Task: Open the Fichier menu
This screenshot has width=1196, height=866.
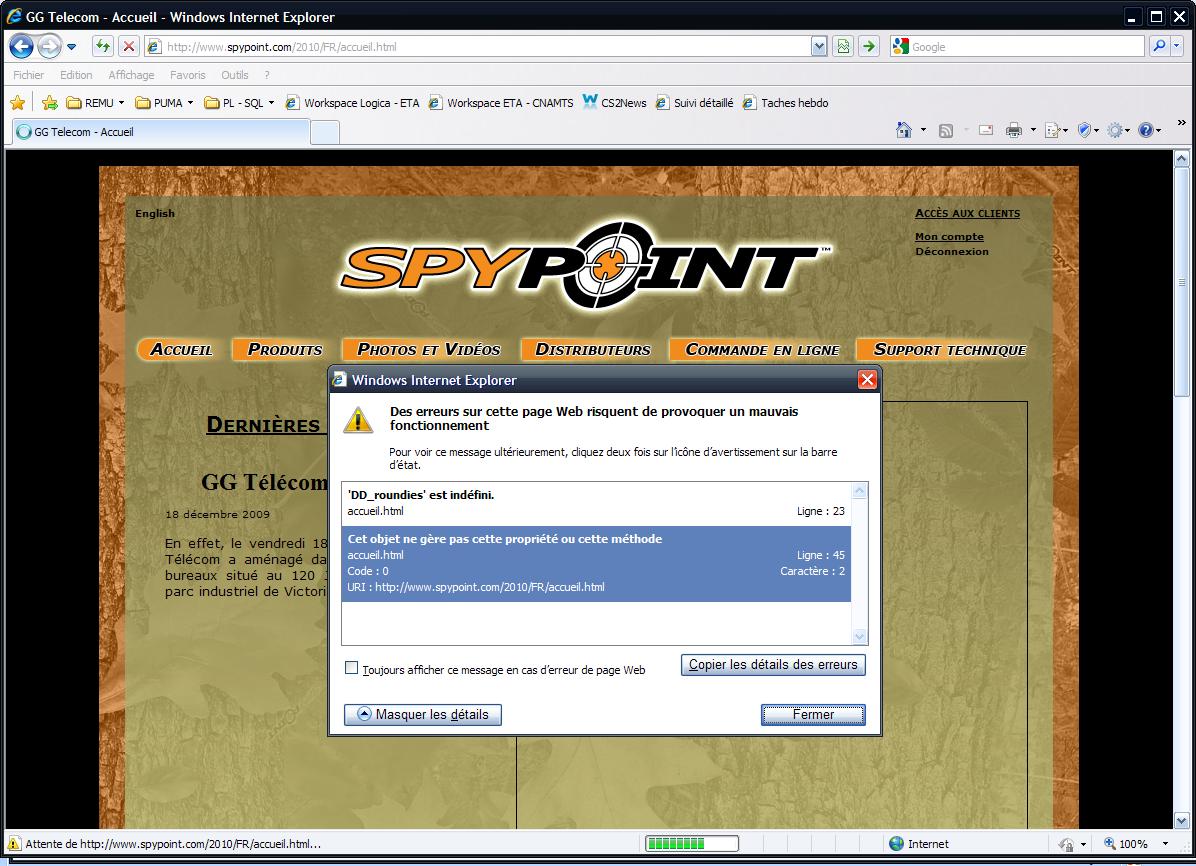Action: pos(28,75)
